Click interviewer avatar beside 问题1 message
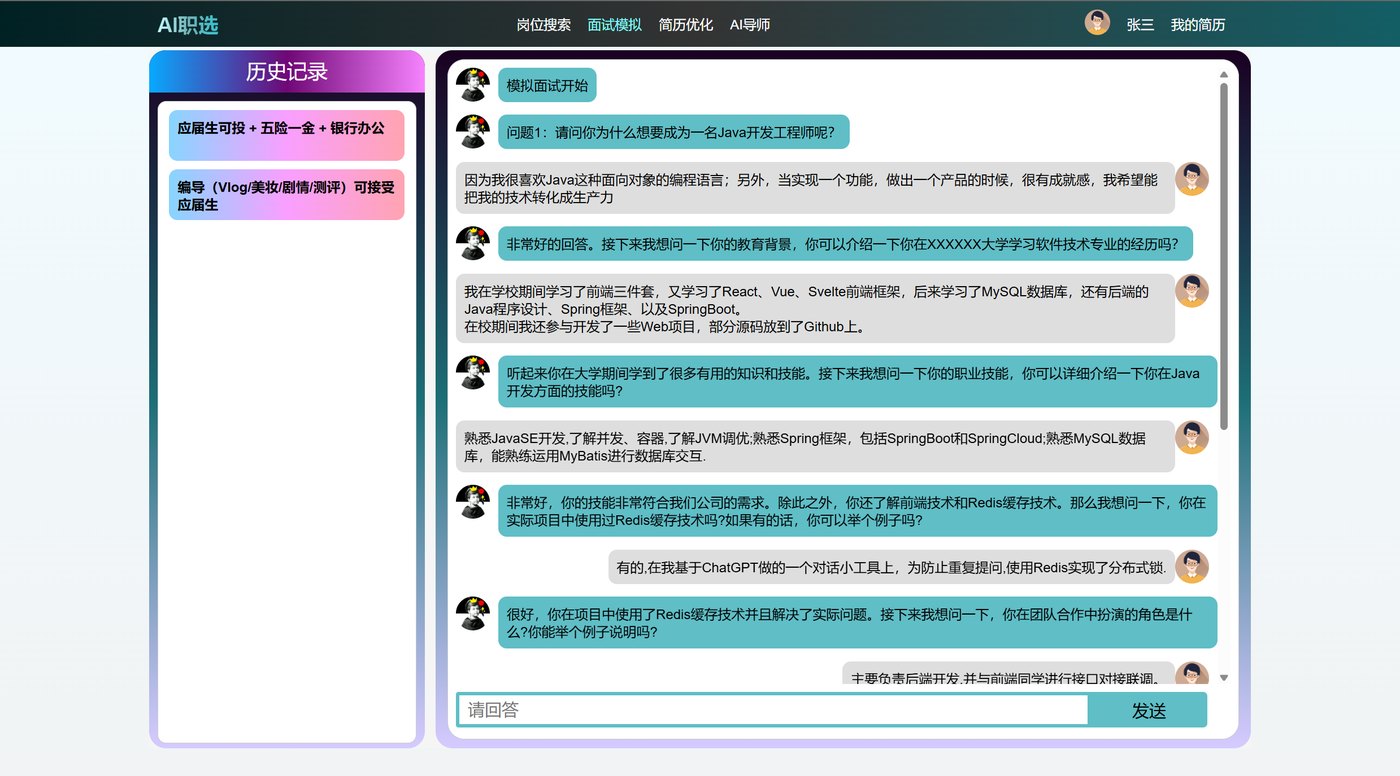The image size is (1400, 776). click(472, 131)
